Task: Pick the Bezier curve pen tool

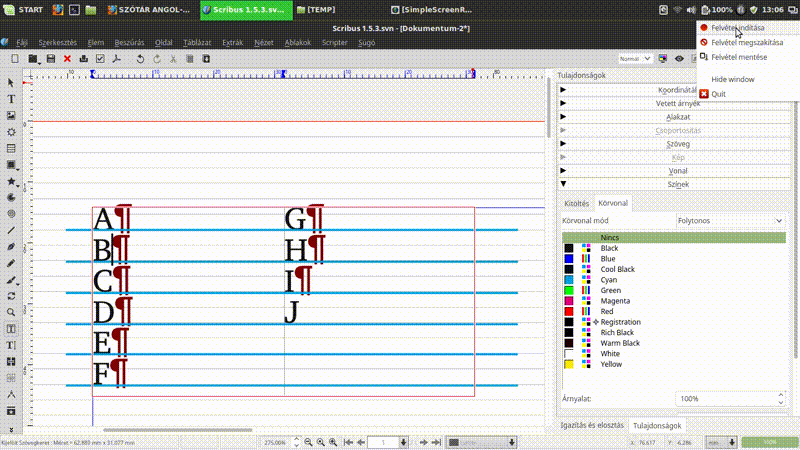Action: [x=11, y=246]
